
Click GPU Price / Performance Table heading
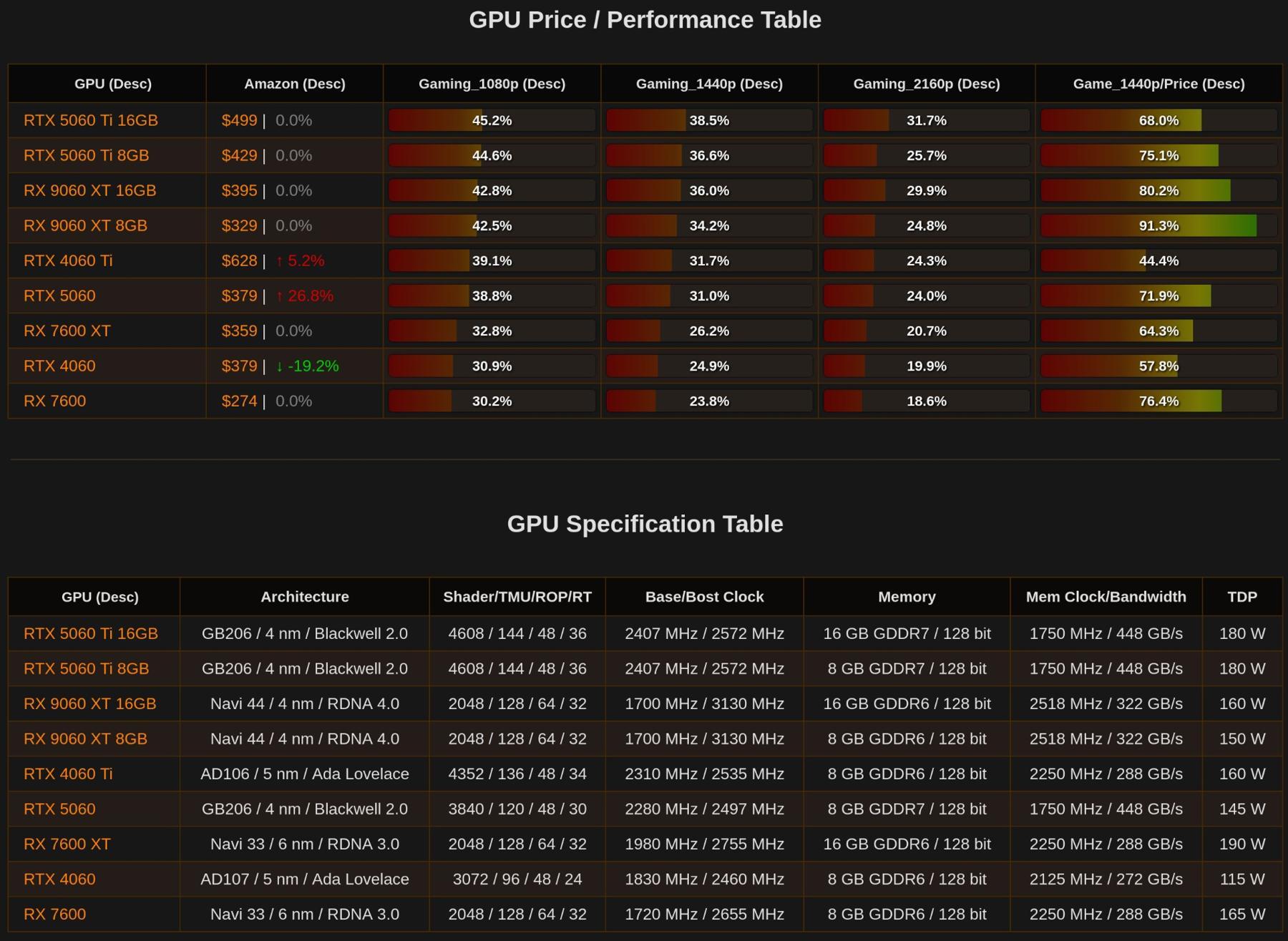pos(645,19)
